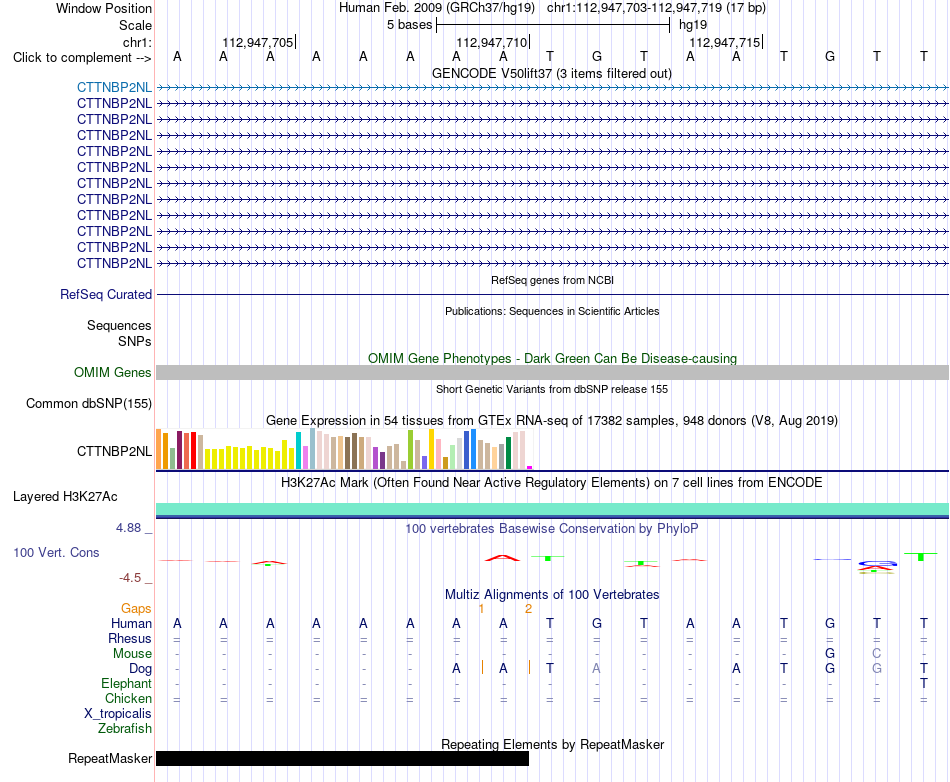The width and height of the screenshot is (950, 782).
Task: Open the Multiz Alignments of 100 Vertebrates title
Action: click(552, 595)
